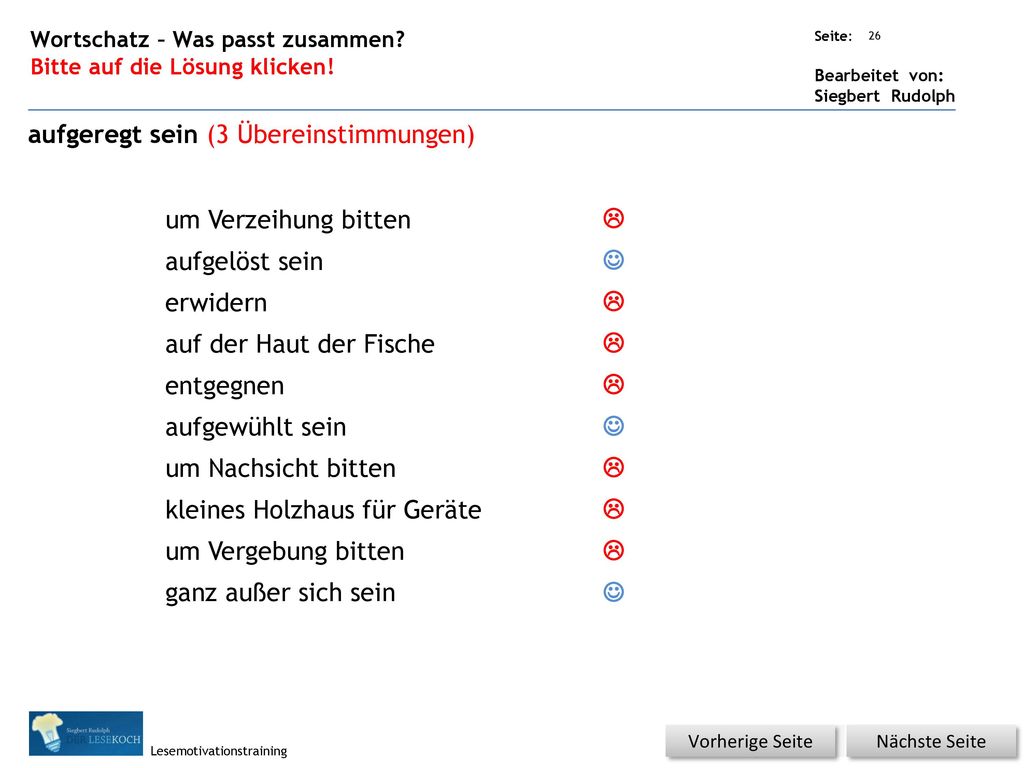The image size is (1024, 768).
Task: Select answer text 'entgegnen'
Action: click(x=224, y=386)
